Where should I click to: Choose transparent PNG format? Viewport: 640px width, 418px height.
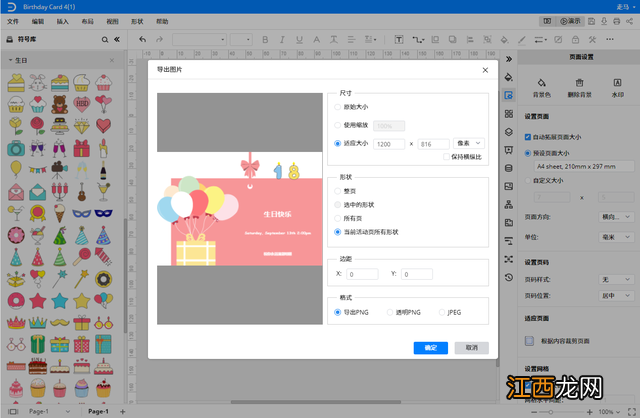pos(389,312)
